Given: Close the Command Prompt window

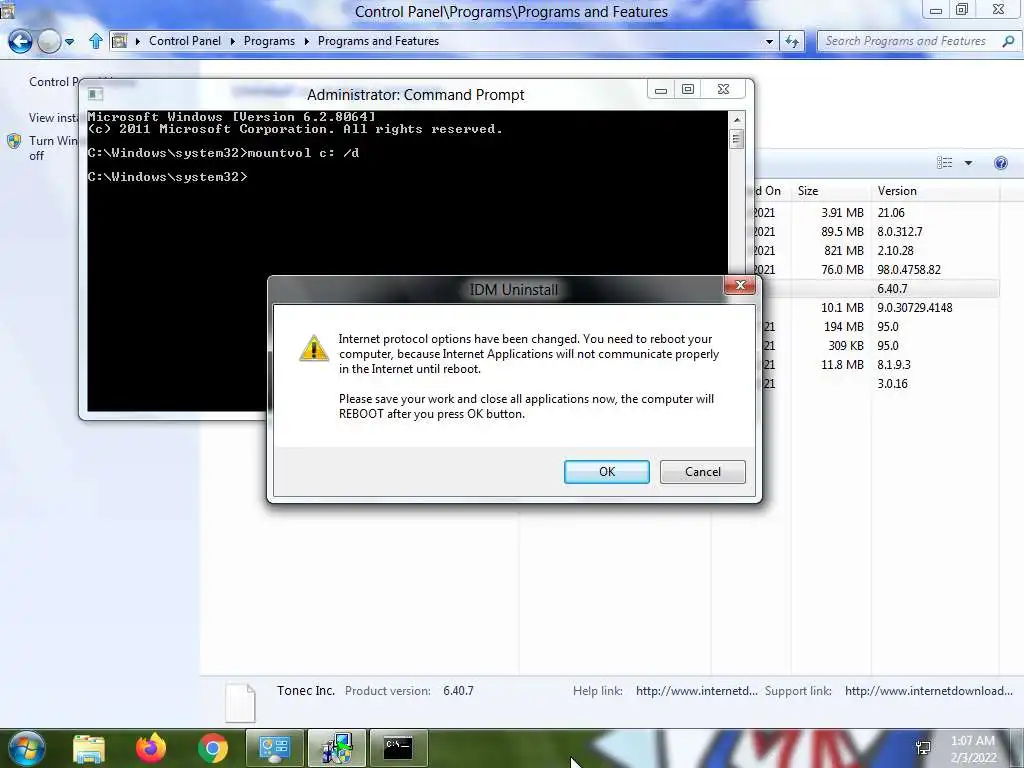Looking at the screenshot, I should point(723,89).
